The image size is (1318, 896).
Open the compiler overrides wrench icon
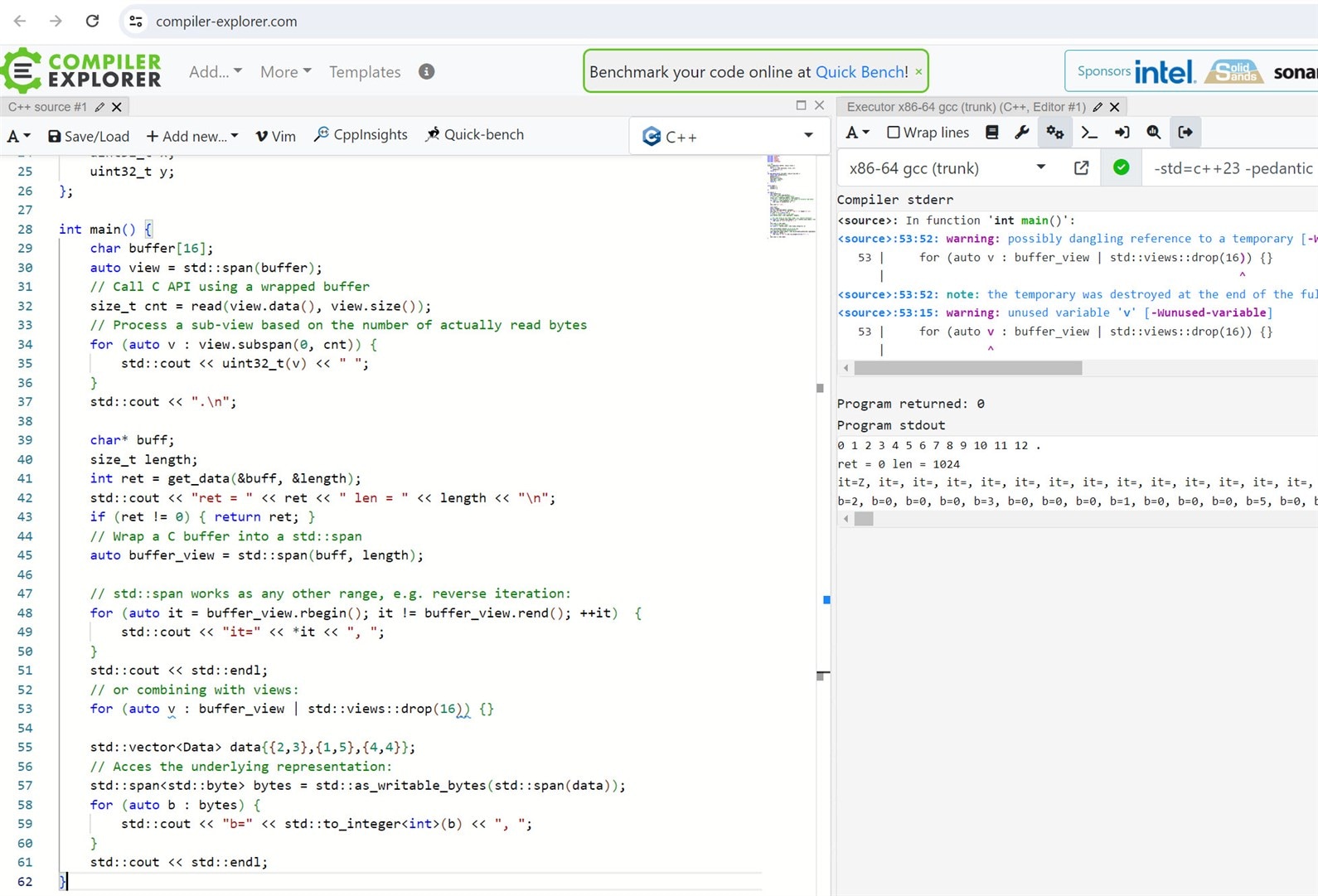(1022, 133)
